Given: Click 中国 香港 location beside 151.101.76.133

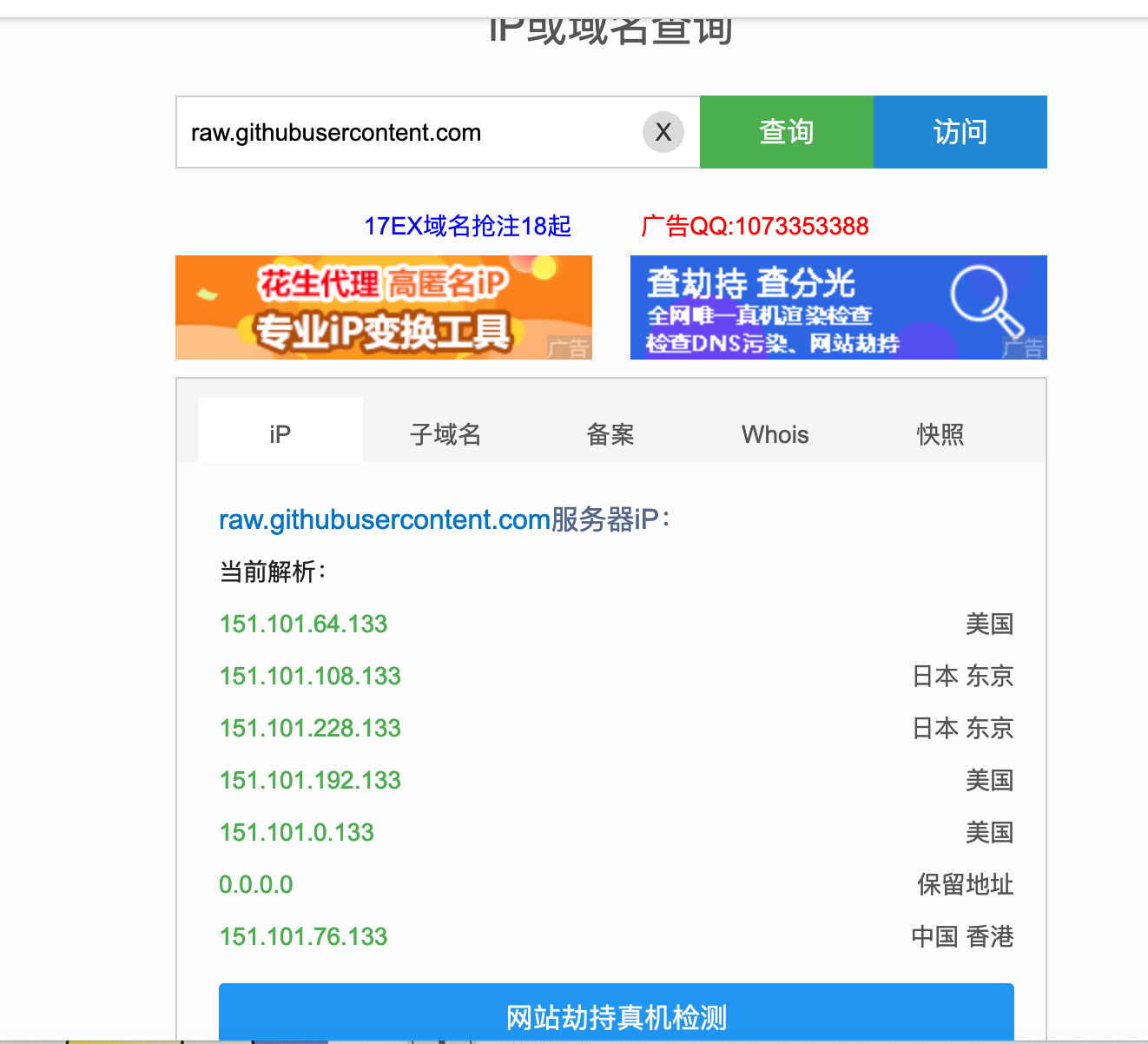Looking at the screenshot, I should tap(963, 936).
